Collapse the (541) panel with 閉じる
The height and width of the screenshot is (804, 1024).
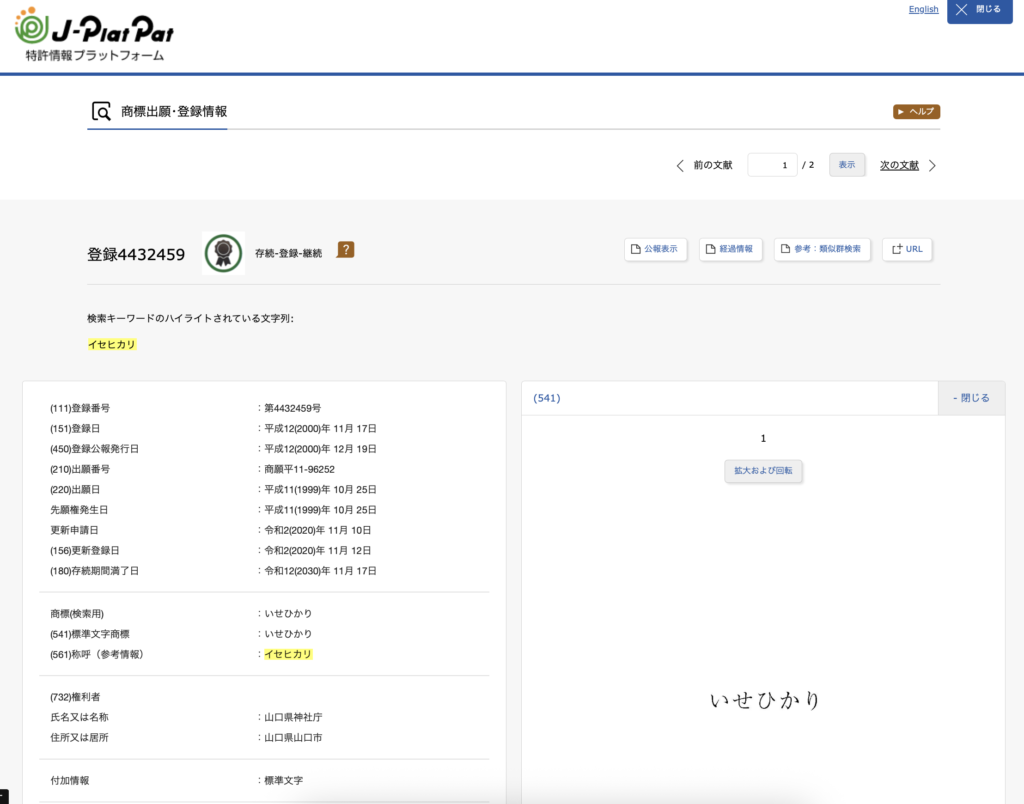(x=971, y=398)
